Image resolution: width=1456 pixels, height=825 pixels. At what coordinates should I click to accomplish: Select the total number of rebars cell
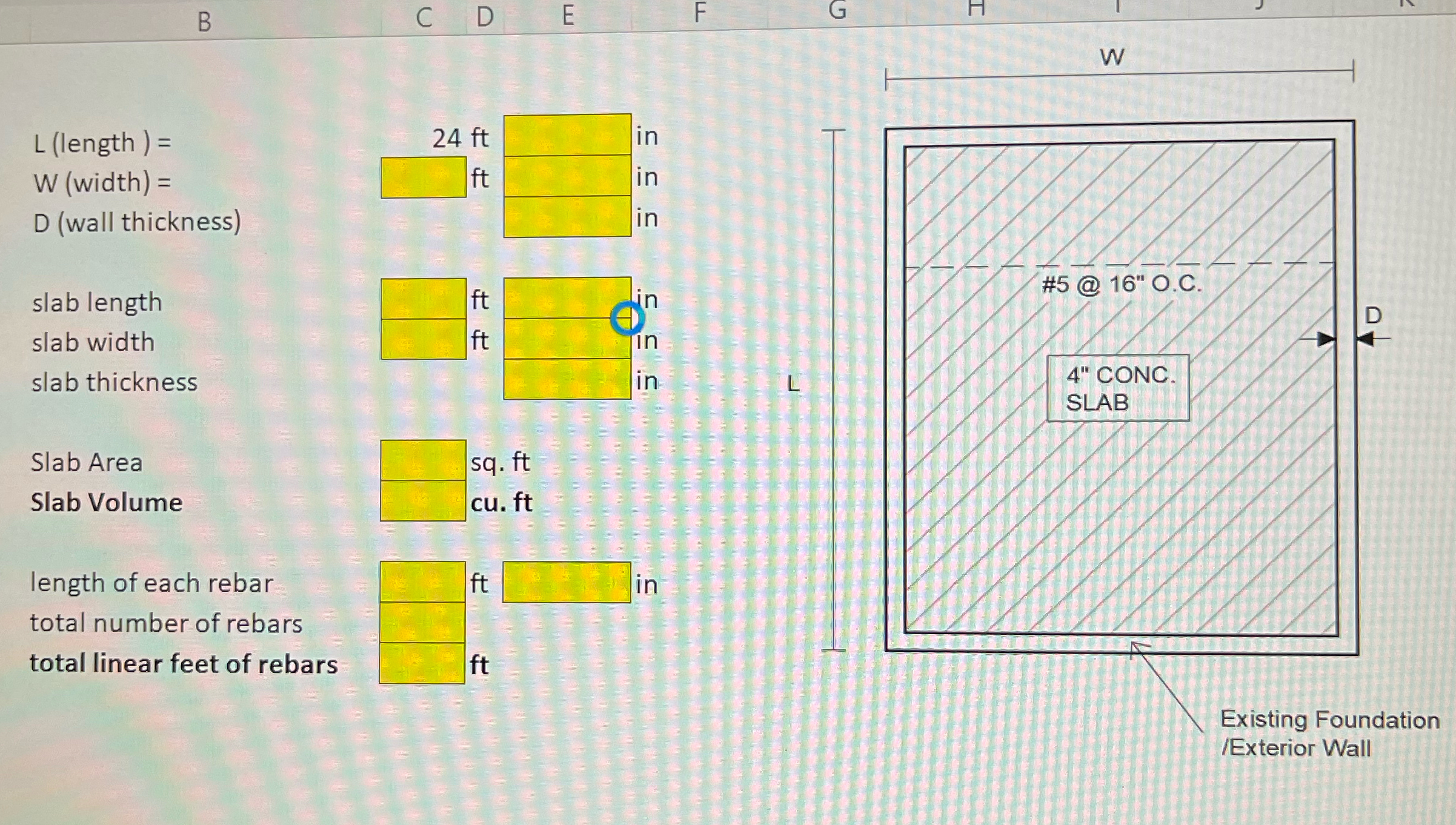pyautogui.click(x=422, y=623)
